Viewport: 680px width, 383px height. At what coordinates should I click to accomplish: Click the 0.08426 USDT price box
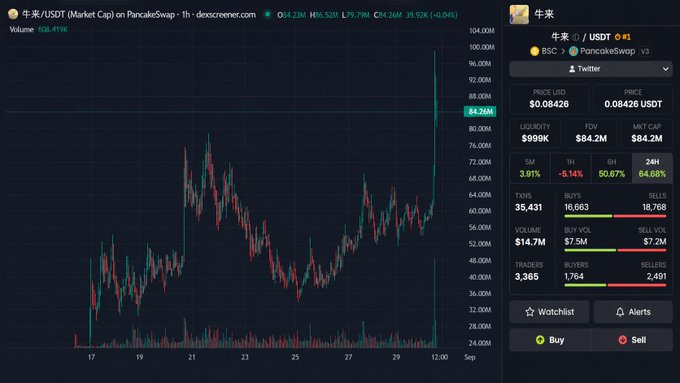click(x=633, y=99)
